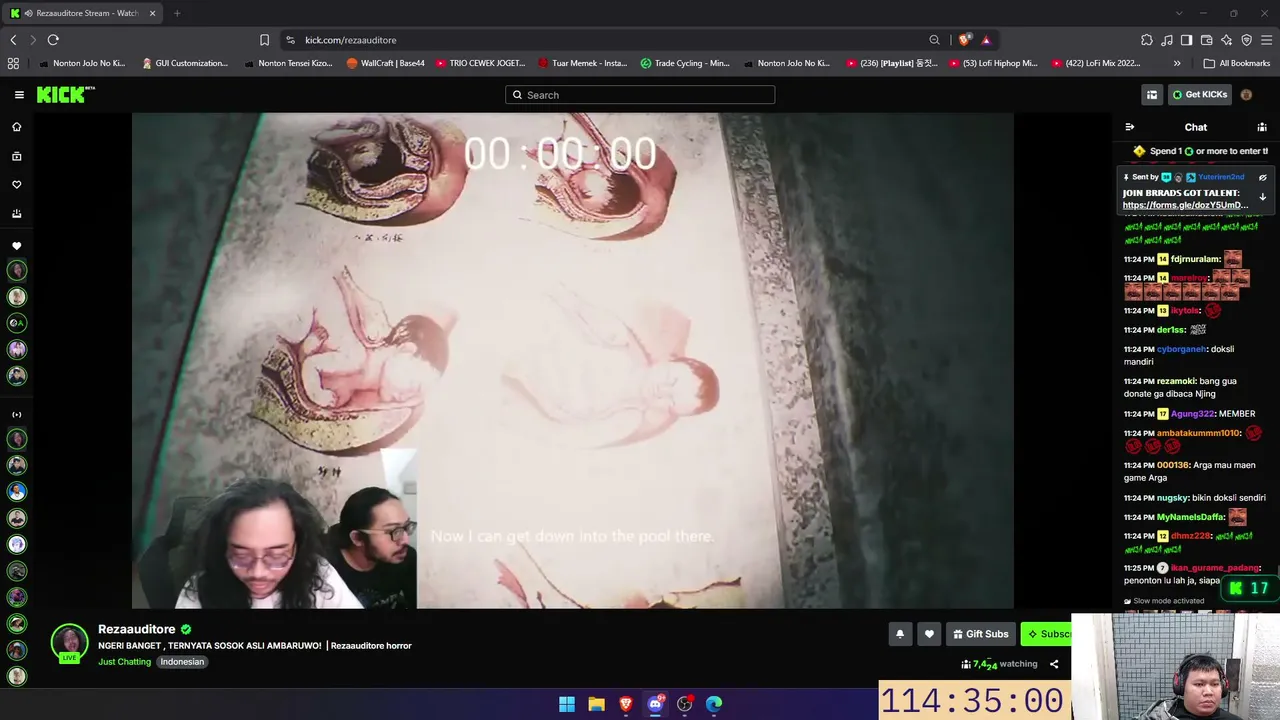Share the stream with the share icon
This screenshot has width=1280, height=720.
tap(1054, 664)
